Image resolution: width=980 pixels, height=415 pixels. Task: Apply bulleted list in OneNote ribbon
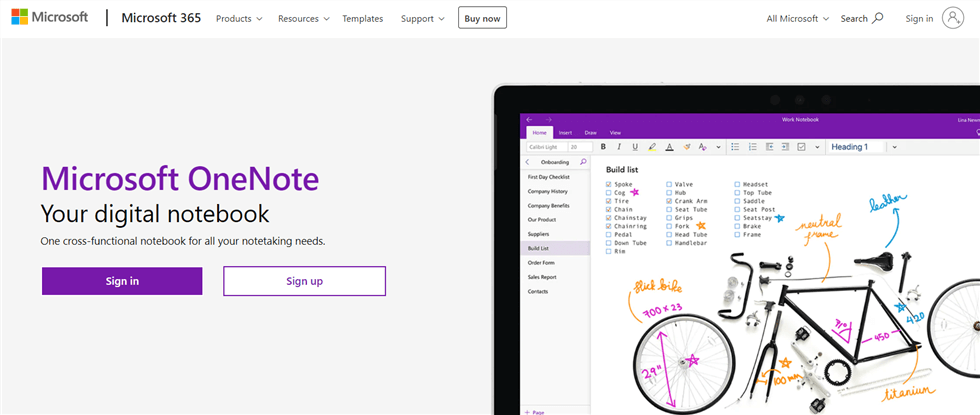[735, 147]
